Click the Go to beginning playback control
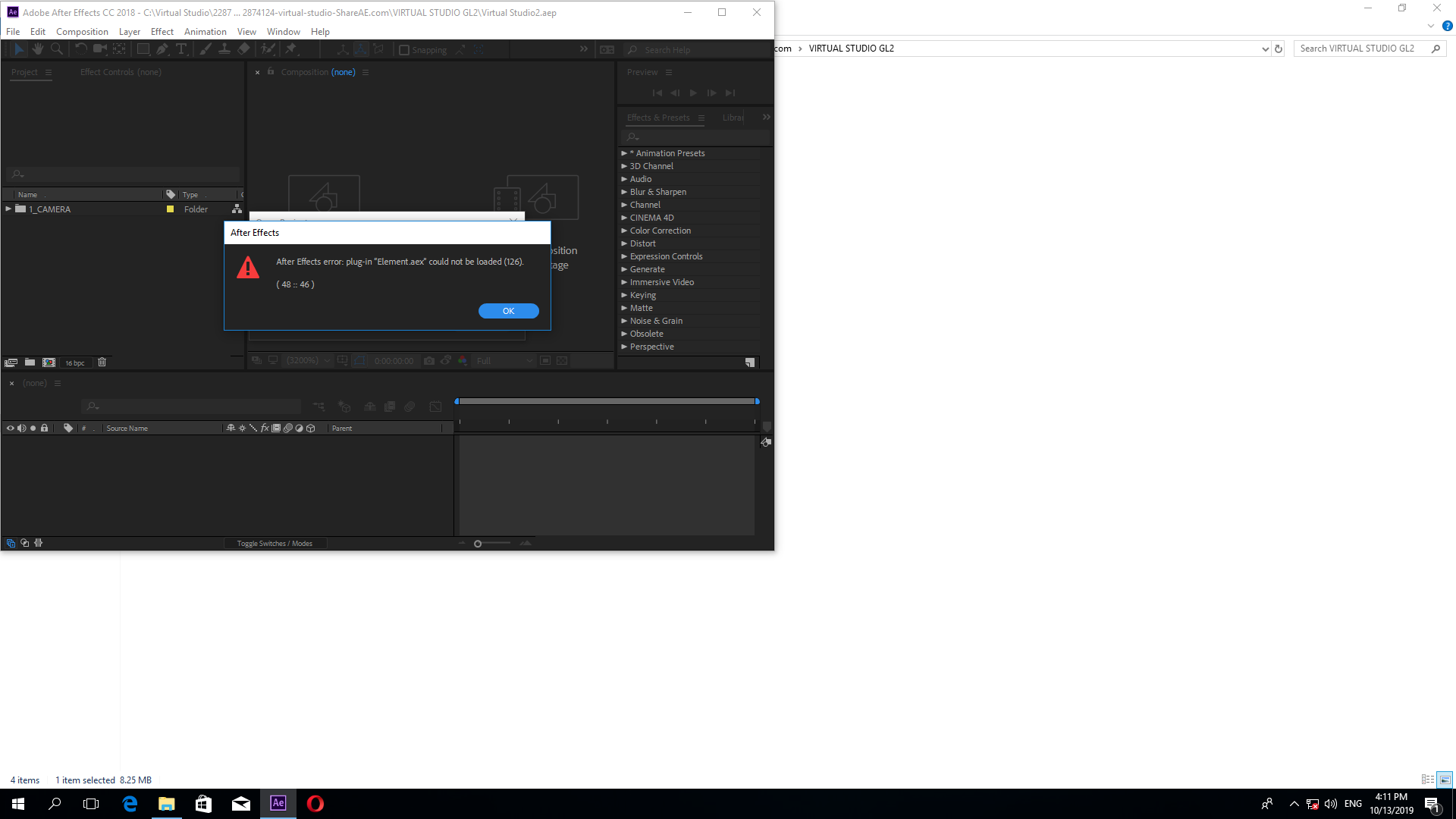1456x819 pixels. [x=657, y=92]
